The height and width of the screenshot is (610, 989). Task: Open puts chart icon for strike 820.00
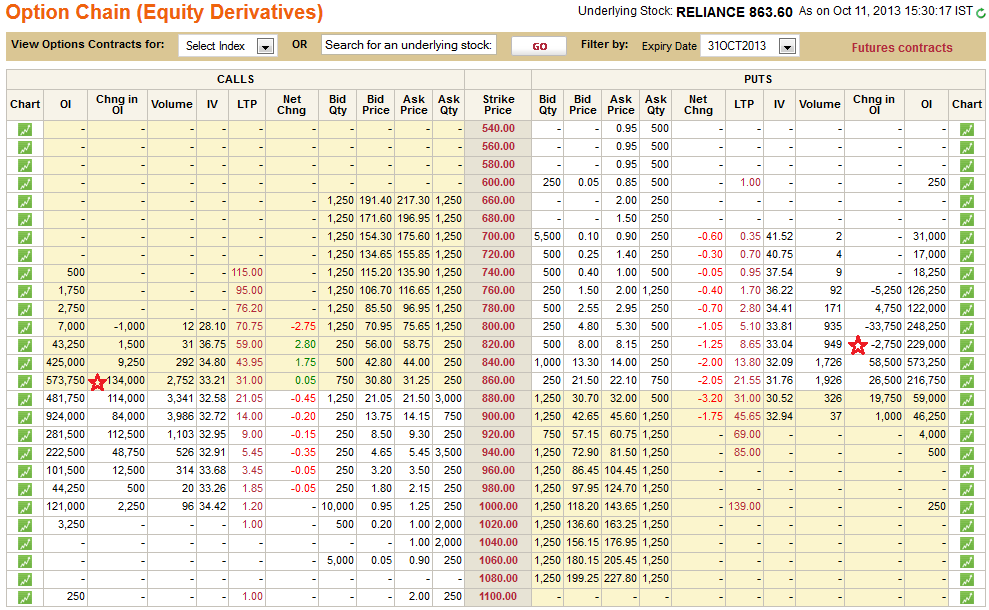tap(966, 345)
